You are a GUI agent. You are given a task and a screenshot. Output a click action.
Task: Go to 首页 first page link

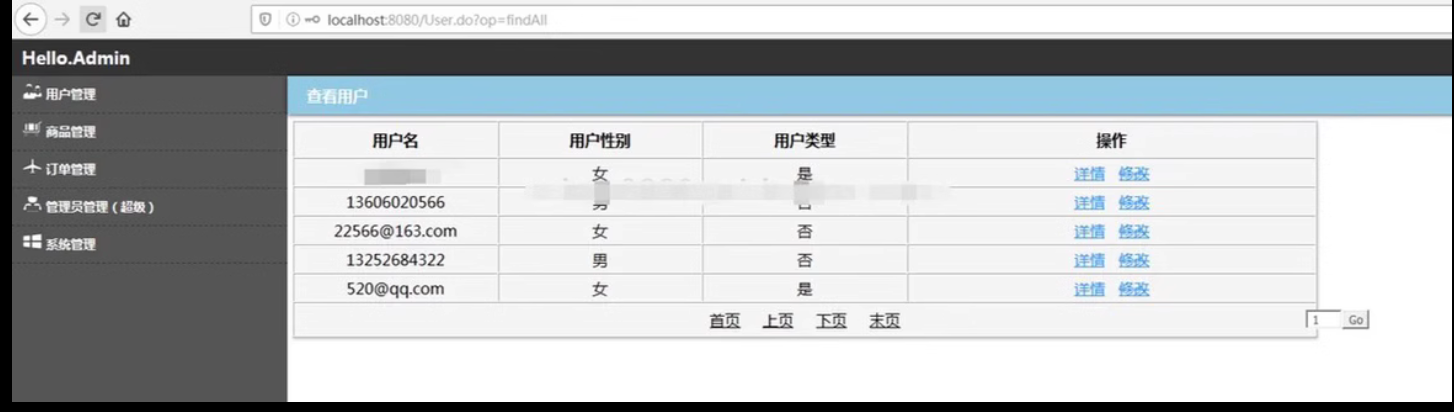click(725, 321)
